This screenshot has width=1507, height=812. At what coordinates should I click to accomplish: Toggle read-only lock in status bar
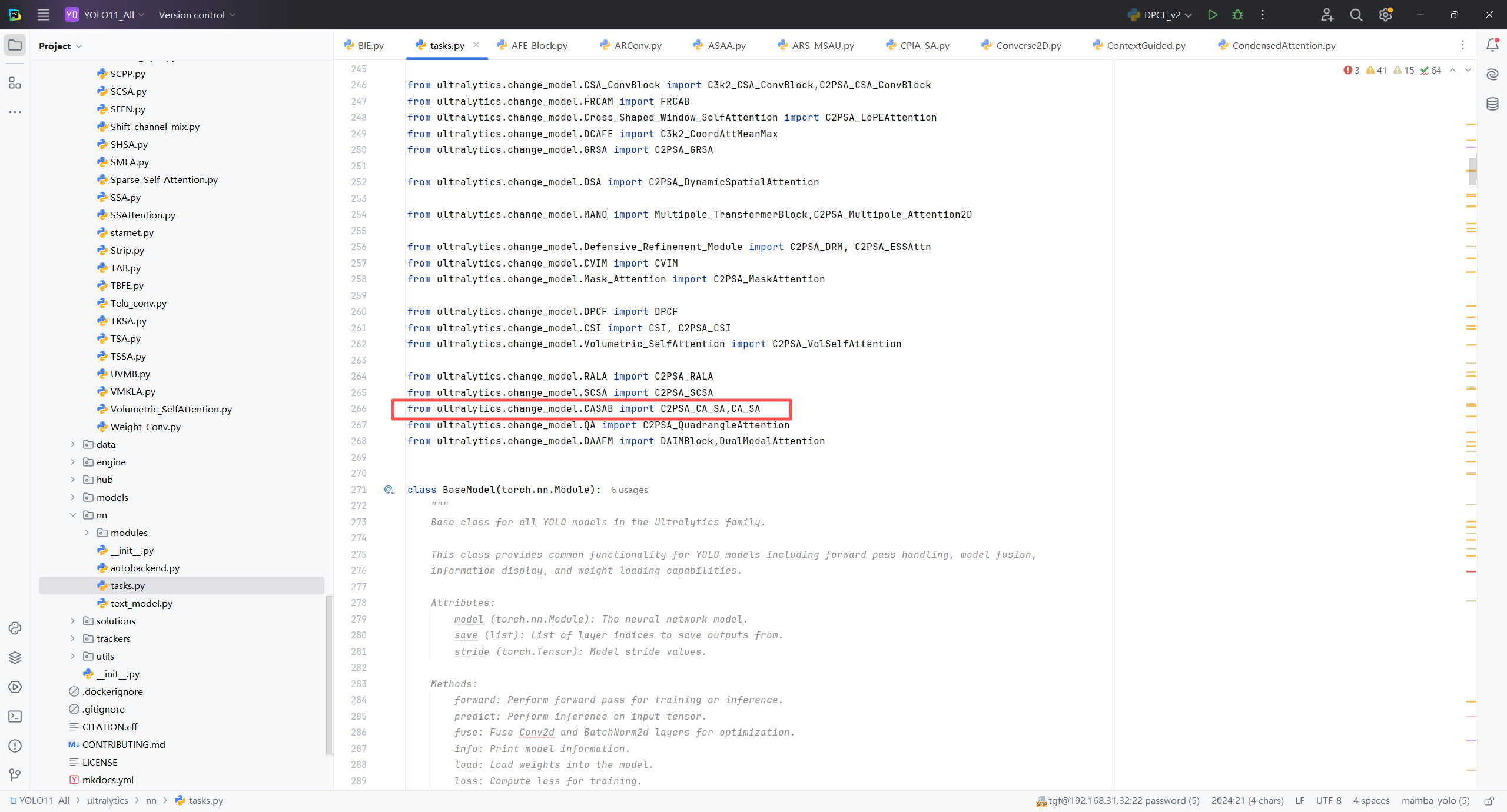(1489, 801)
